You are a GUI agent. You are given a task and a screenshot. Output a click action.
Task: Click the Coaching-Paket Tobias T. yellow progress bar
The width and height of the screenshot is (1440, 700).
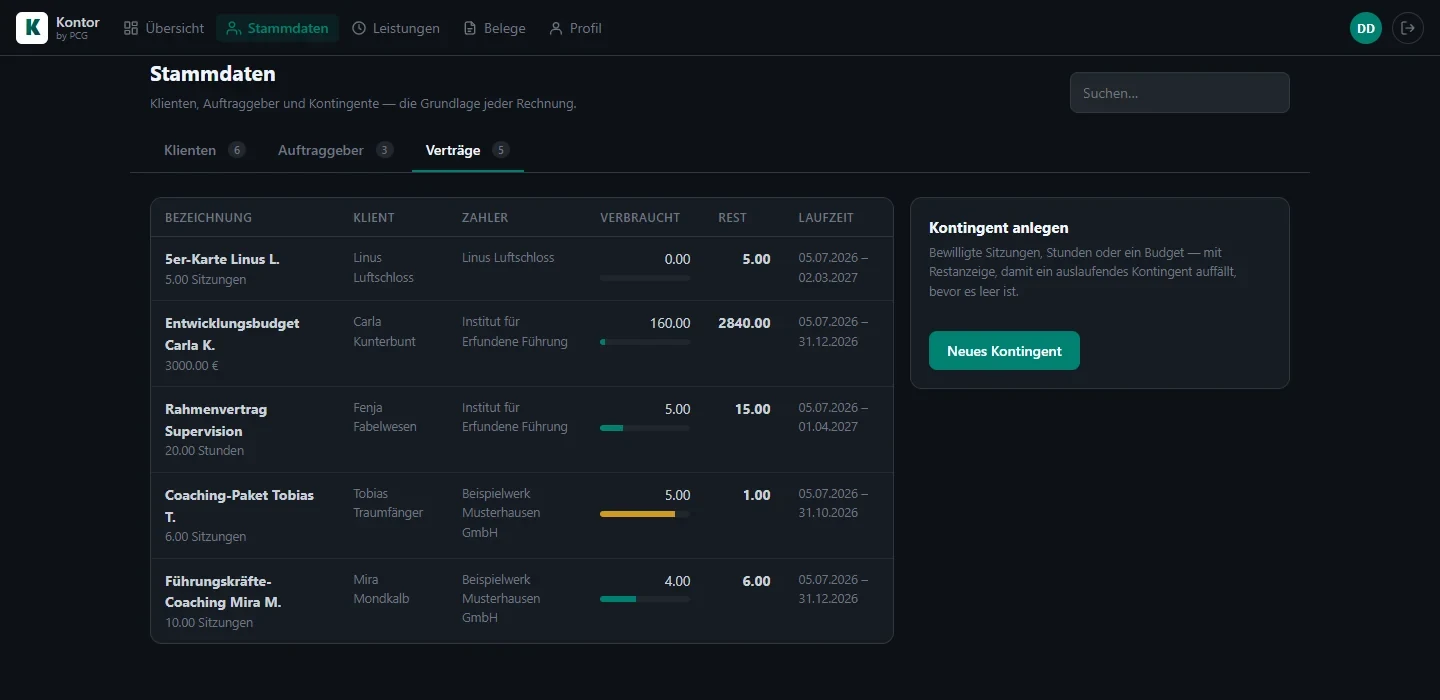click(x=645, y=514)
